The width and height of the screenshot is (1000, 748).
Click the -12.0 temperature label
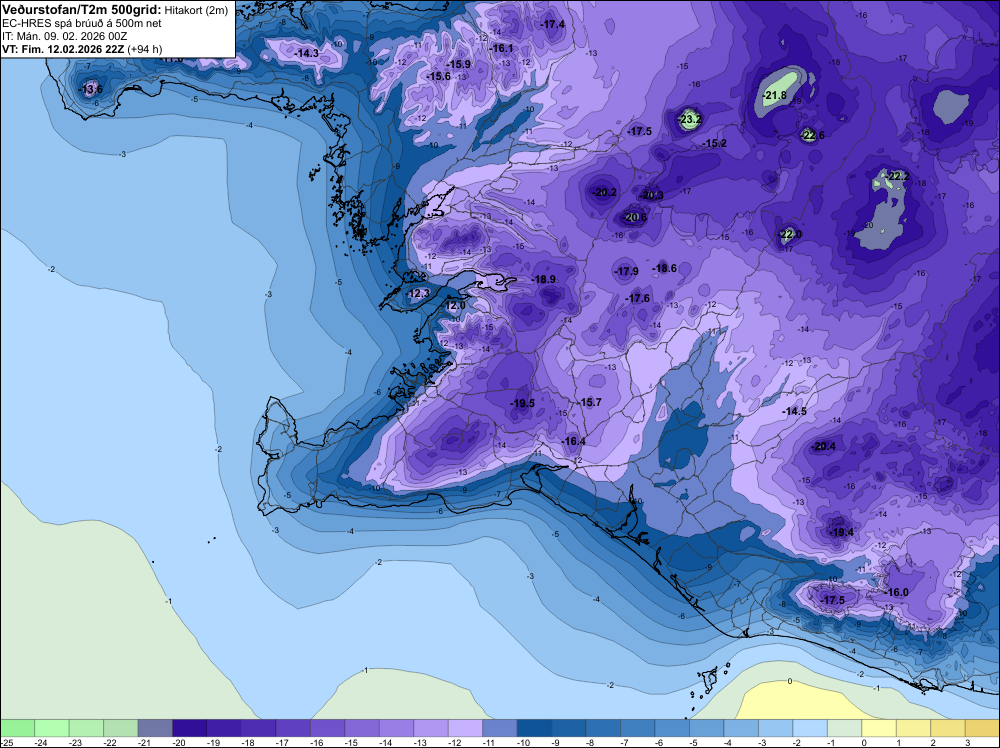pyautogui.click(x=455, y=306)
